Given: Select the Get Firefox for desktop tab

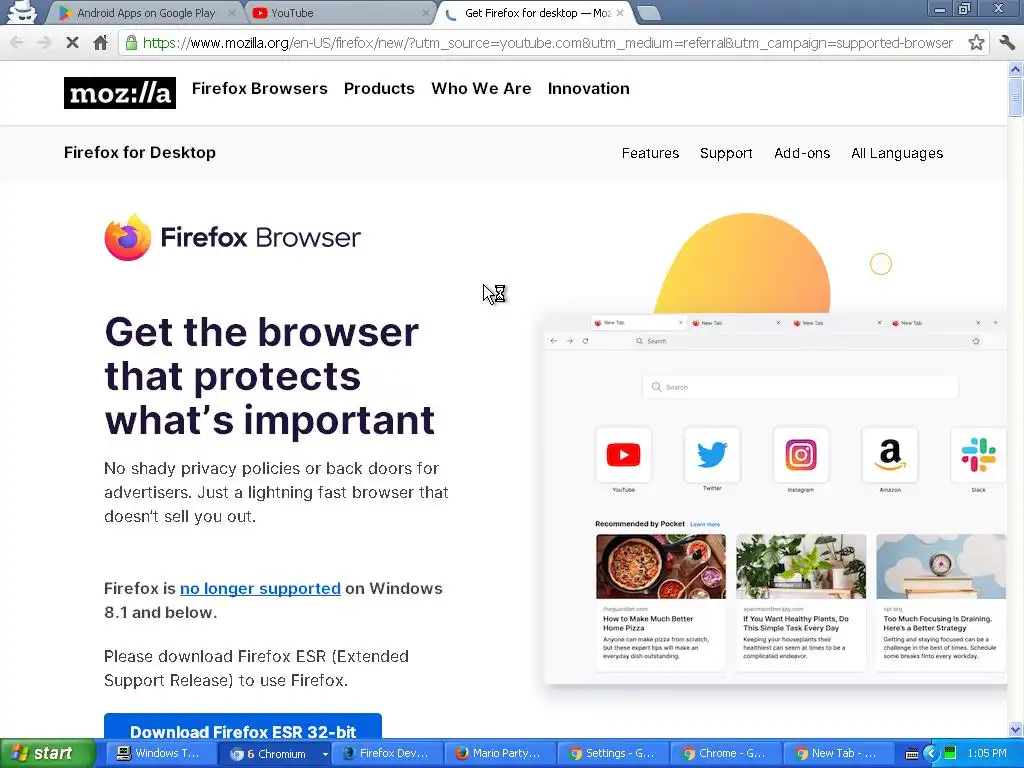Looking at the screenshot, I should point(536,13).
